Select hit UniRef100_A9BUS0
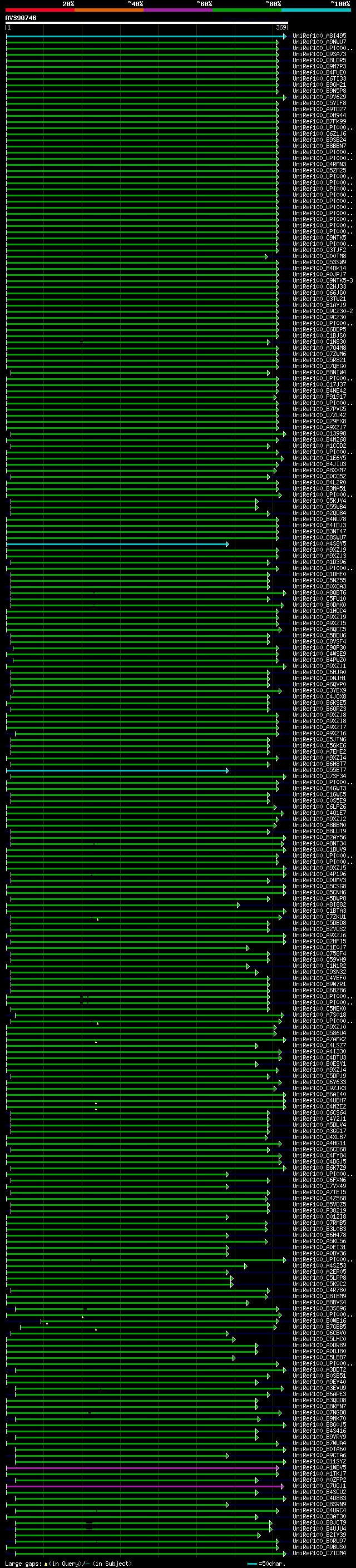The height and width of the screenshot is (1568, 356). [x=319, y=1547]
